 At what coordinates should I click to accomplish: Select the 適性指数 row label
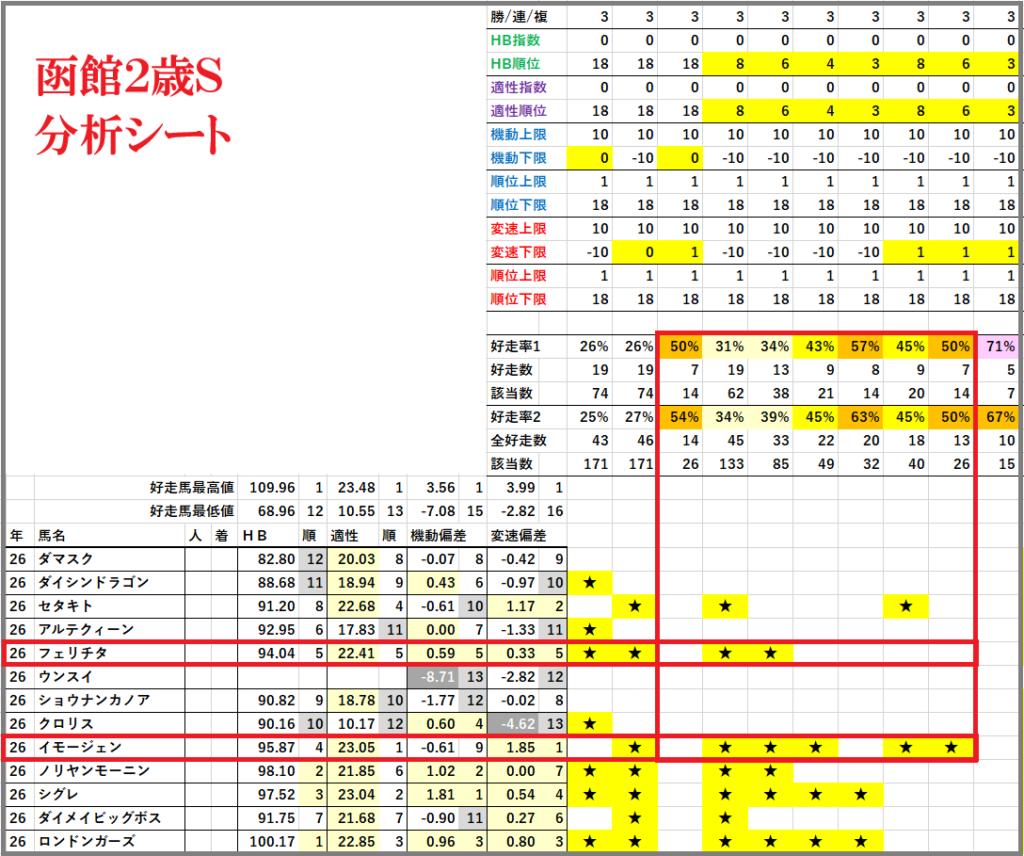[519, 87]
